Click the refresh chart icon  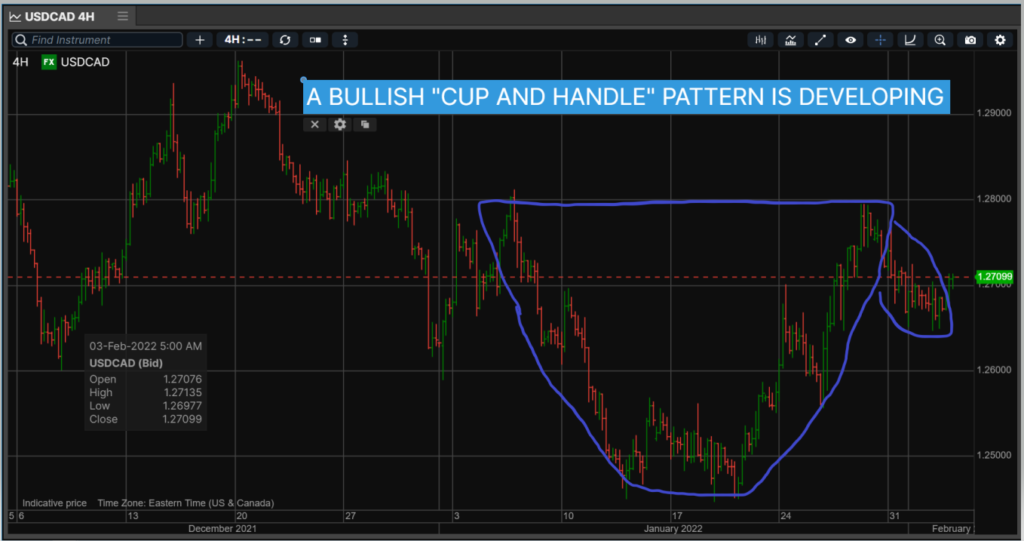tap(285, 40)
